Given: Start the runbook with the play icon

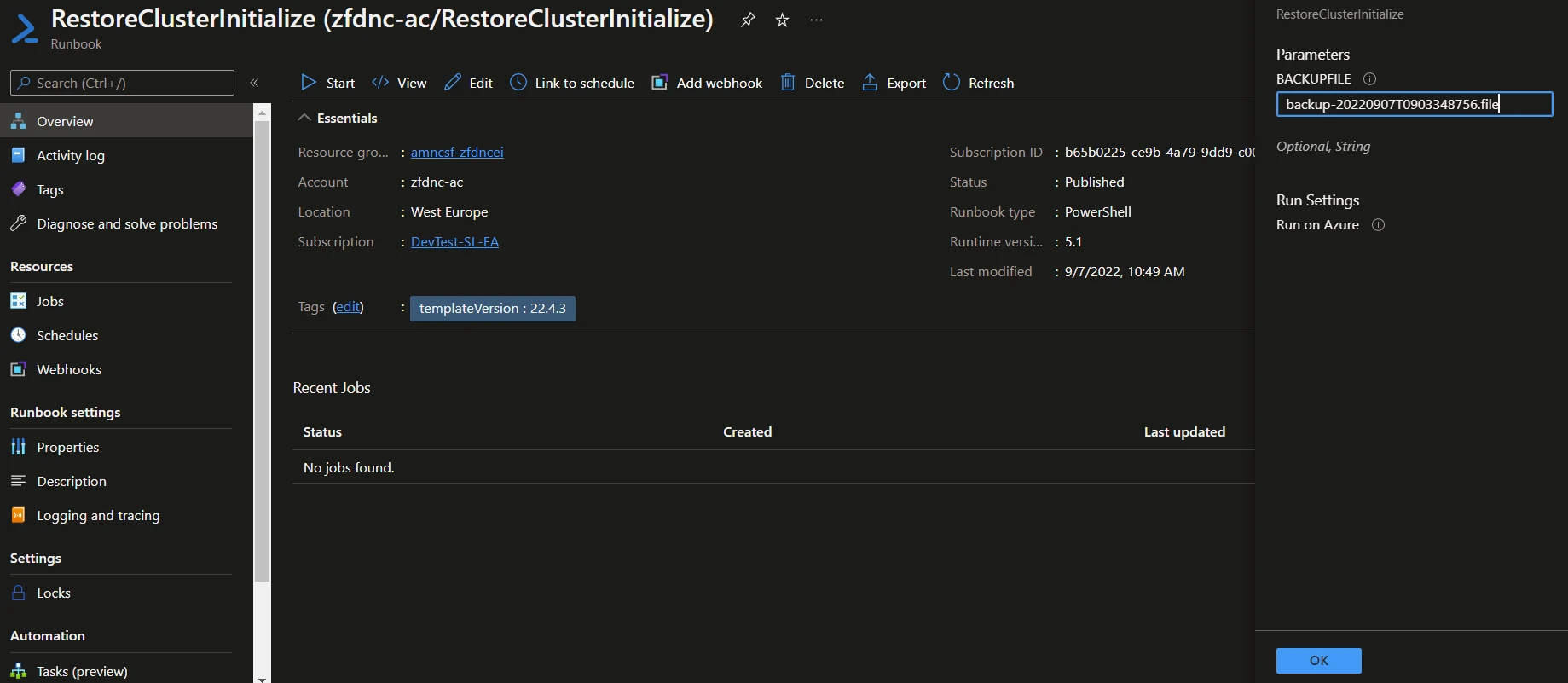Looking at the screenshot, I should [x=327, y=83].
